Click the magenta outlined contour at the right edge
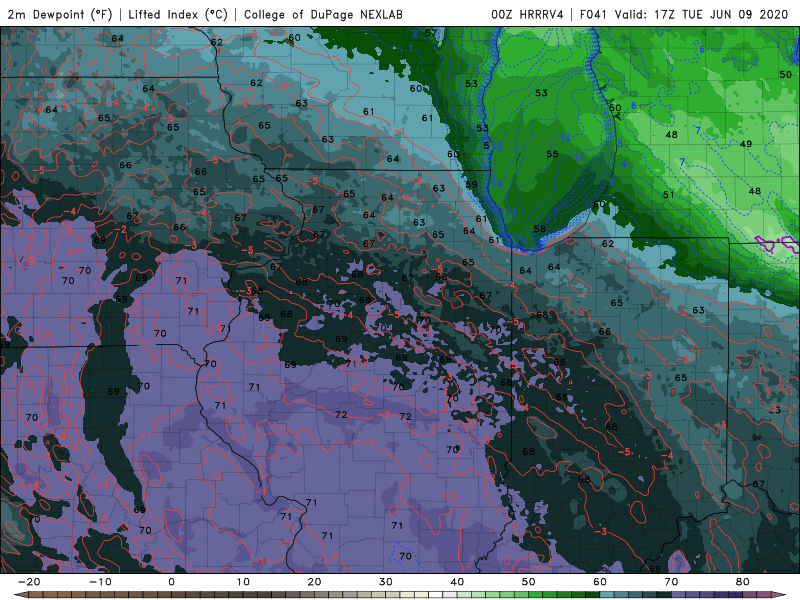Screen dimensions: 800x600 point(777,244)
